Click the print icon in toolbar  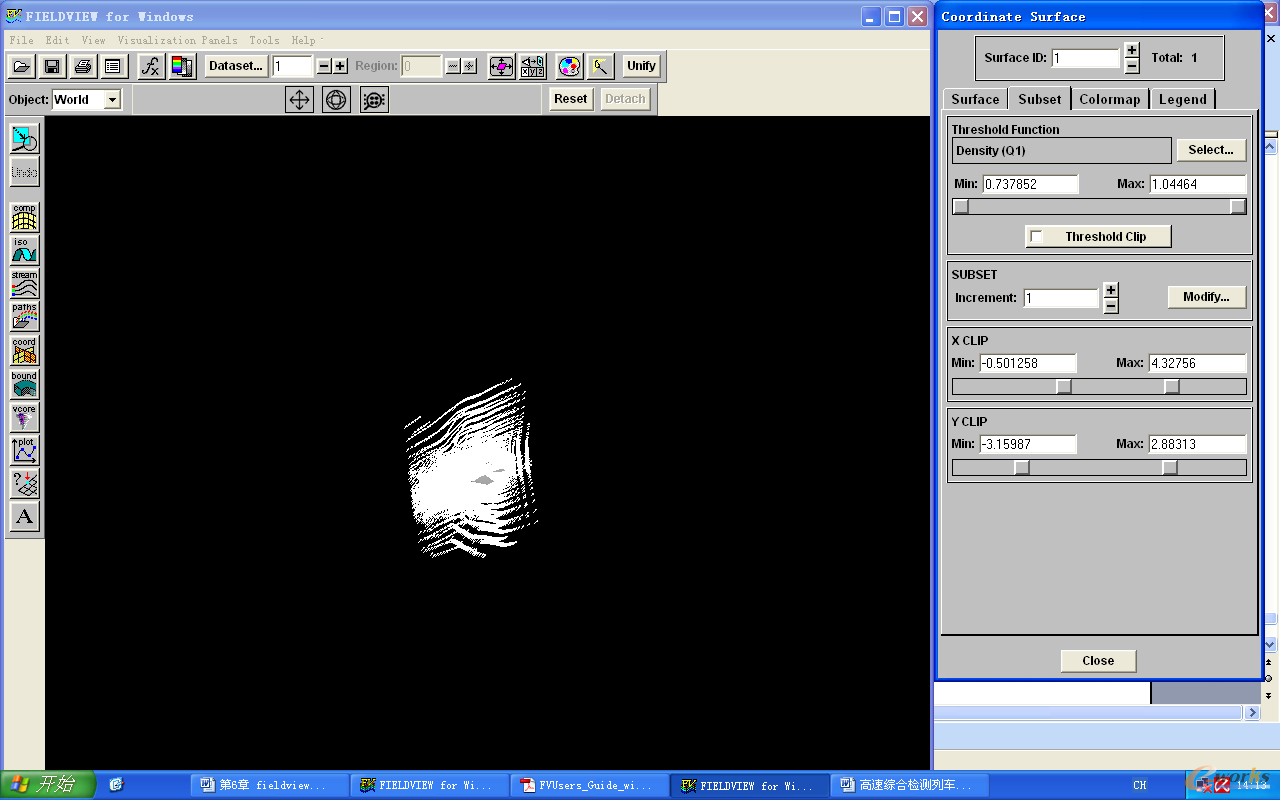[83, 66]
